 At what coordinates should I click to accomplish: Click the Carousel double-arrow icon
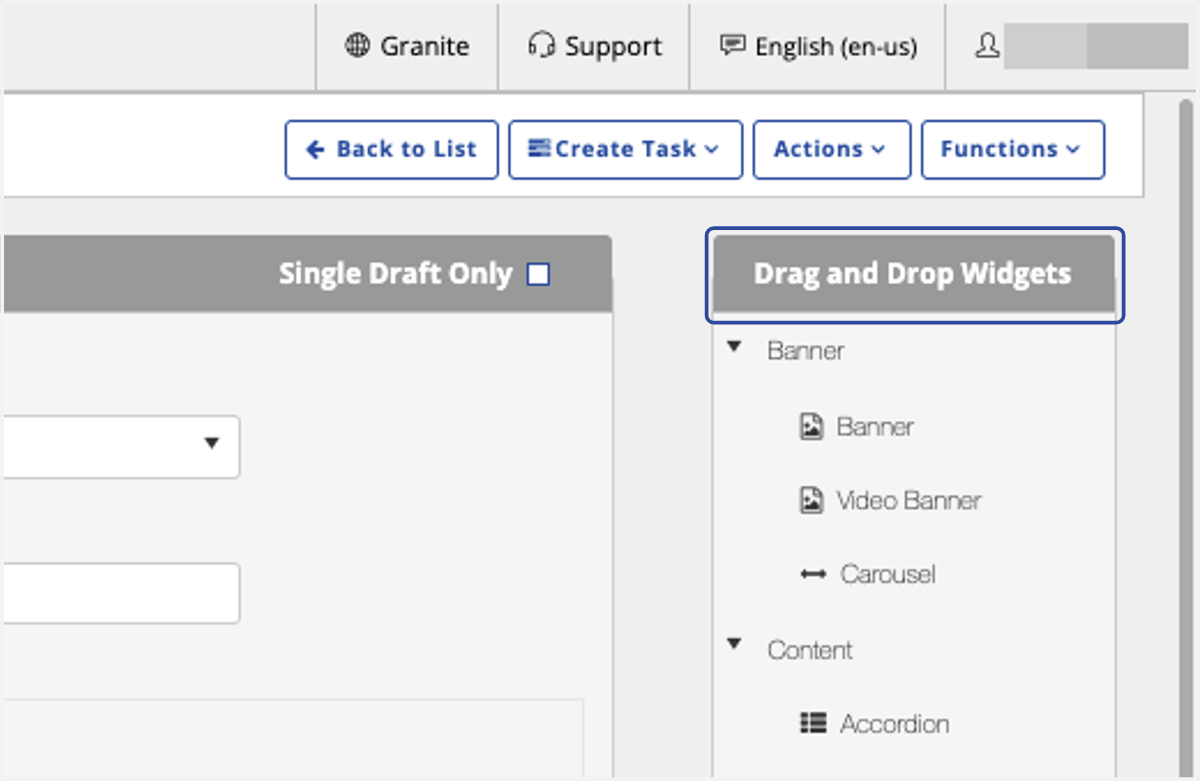coord(813,575)
